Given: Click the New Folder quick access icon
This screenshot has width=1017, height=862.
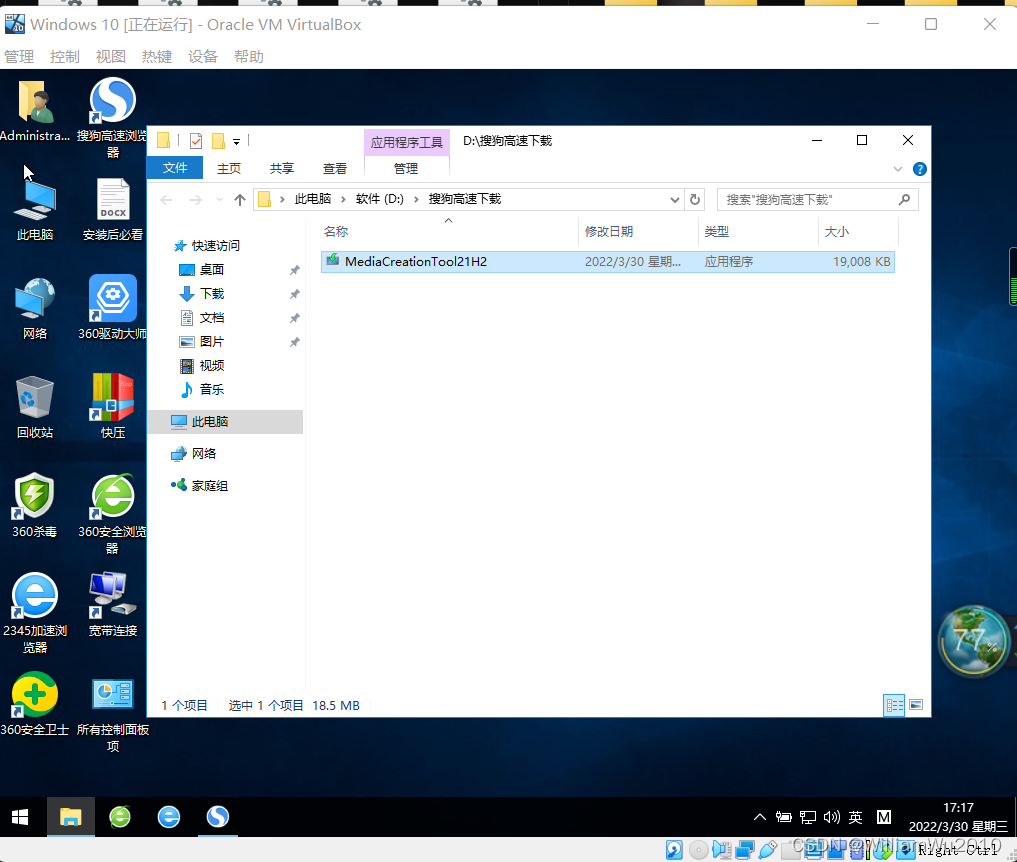Looking at the screenshot, I should pos(219,141).
